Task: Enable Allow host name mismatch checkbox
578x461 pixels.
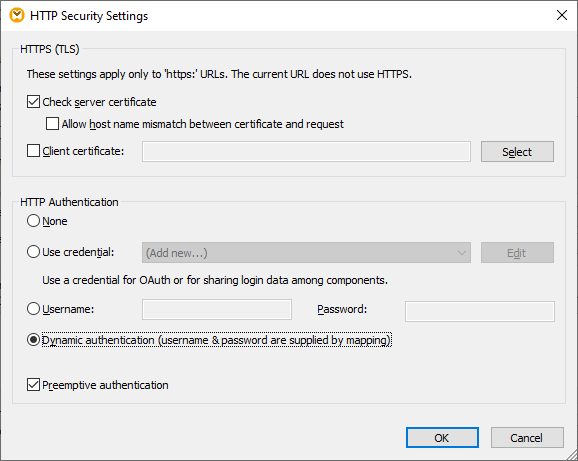Action: (x=52, y=124)
